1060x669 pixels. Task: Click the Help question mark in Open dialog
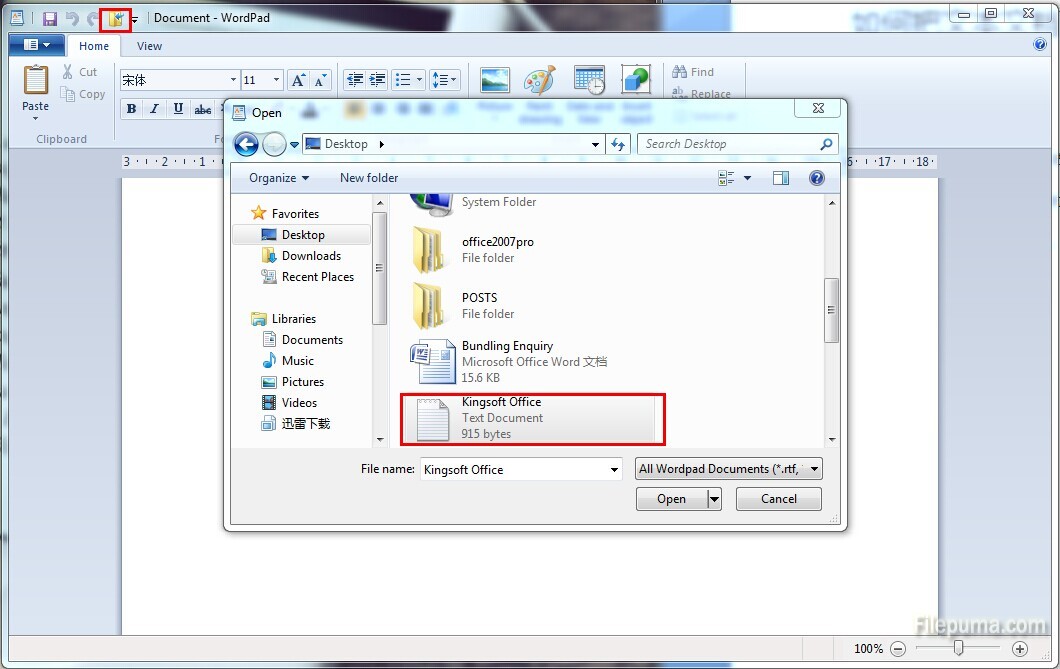click(x=816, y=178)
